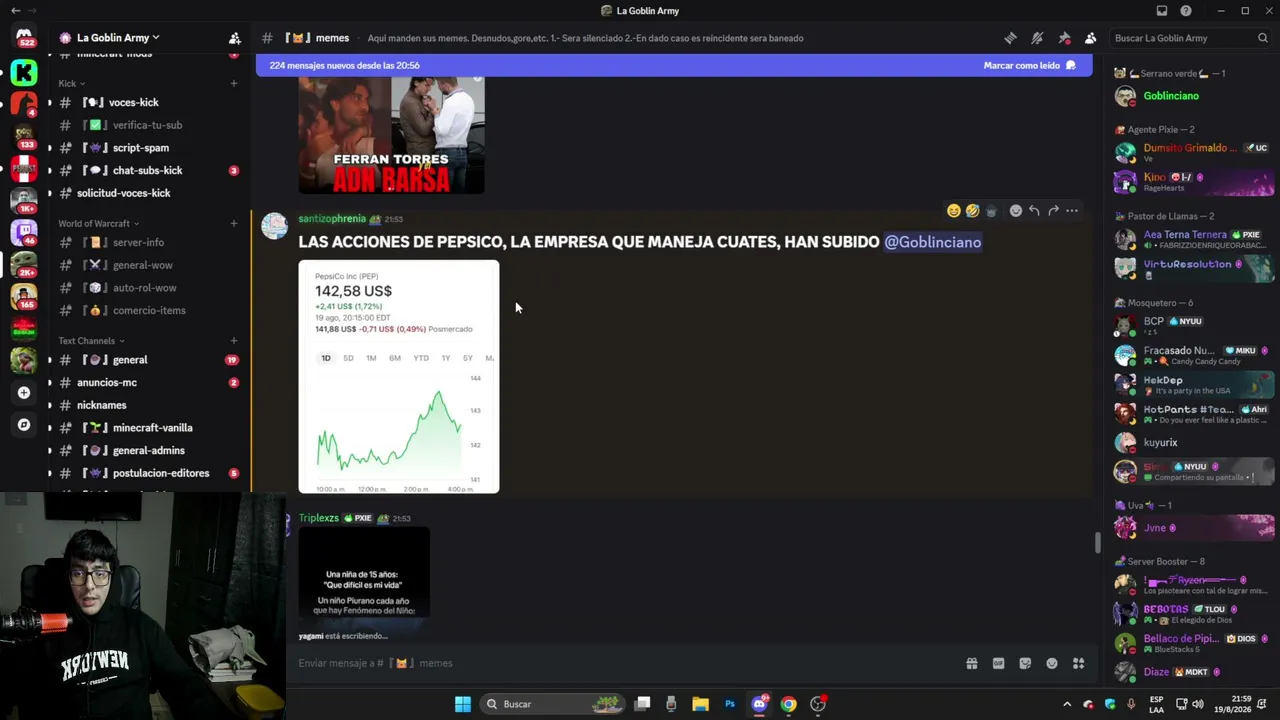The width and height of the screenshot is (1280, 720).
Task: Collapse the World of Warcraft category
Action: 99,223
